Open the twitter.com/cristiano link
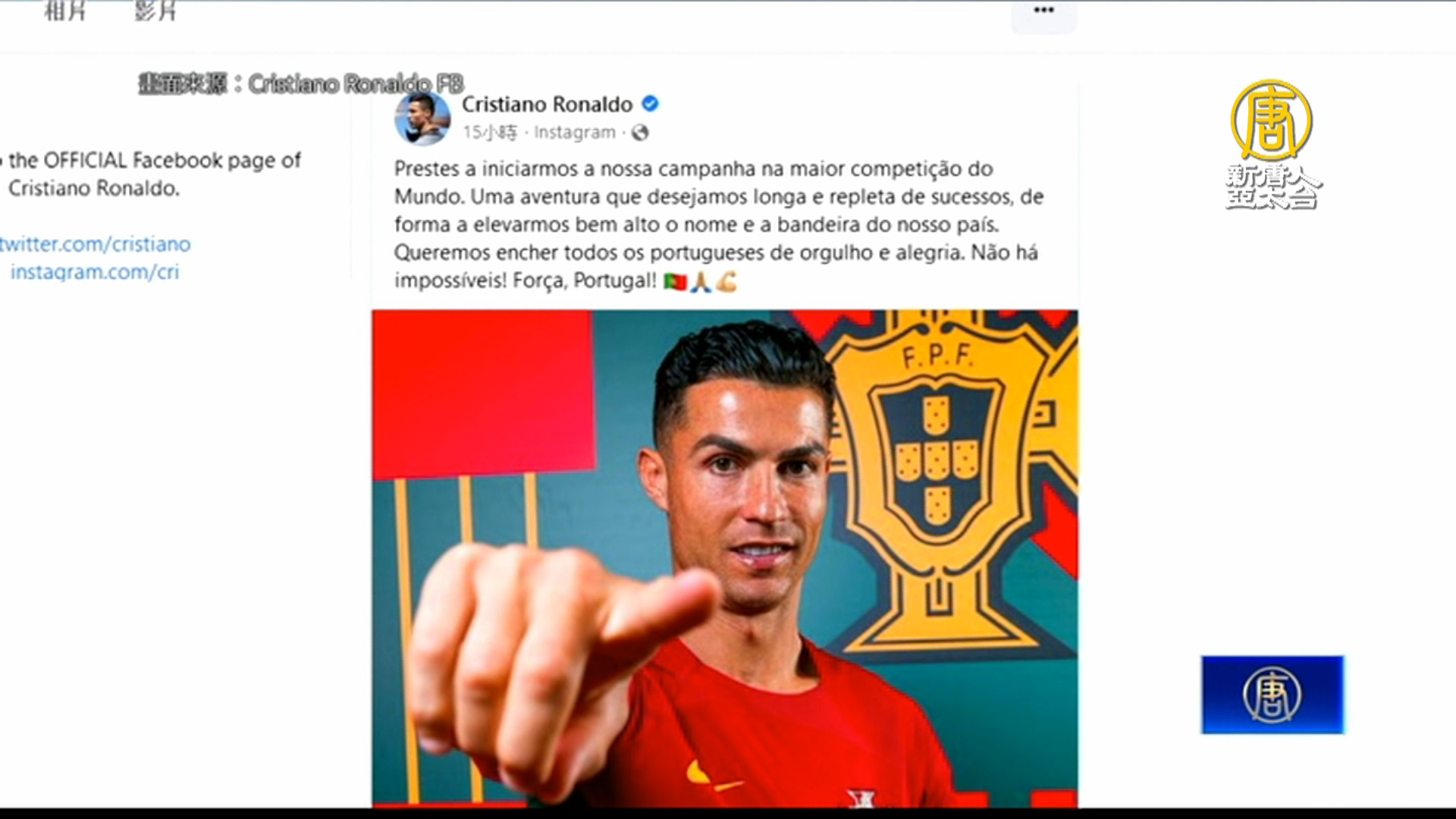1456x819 pixels. point(95,244)
